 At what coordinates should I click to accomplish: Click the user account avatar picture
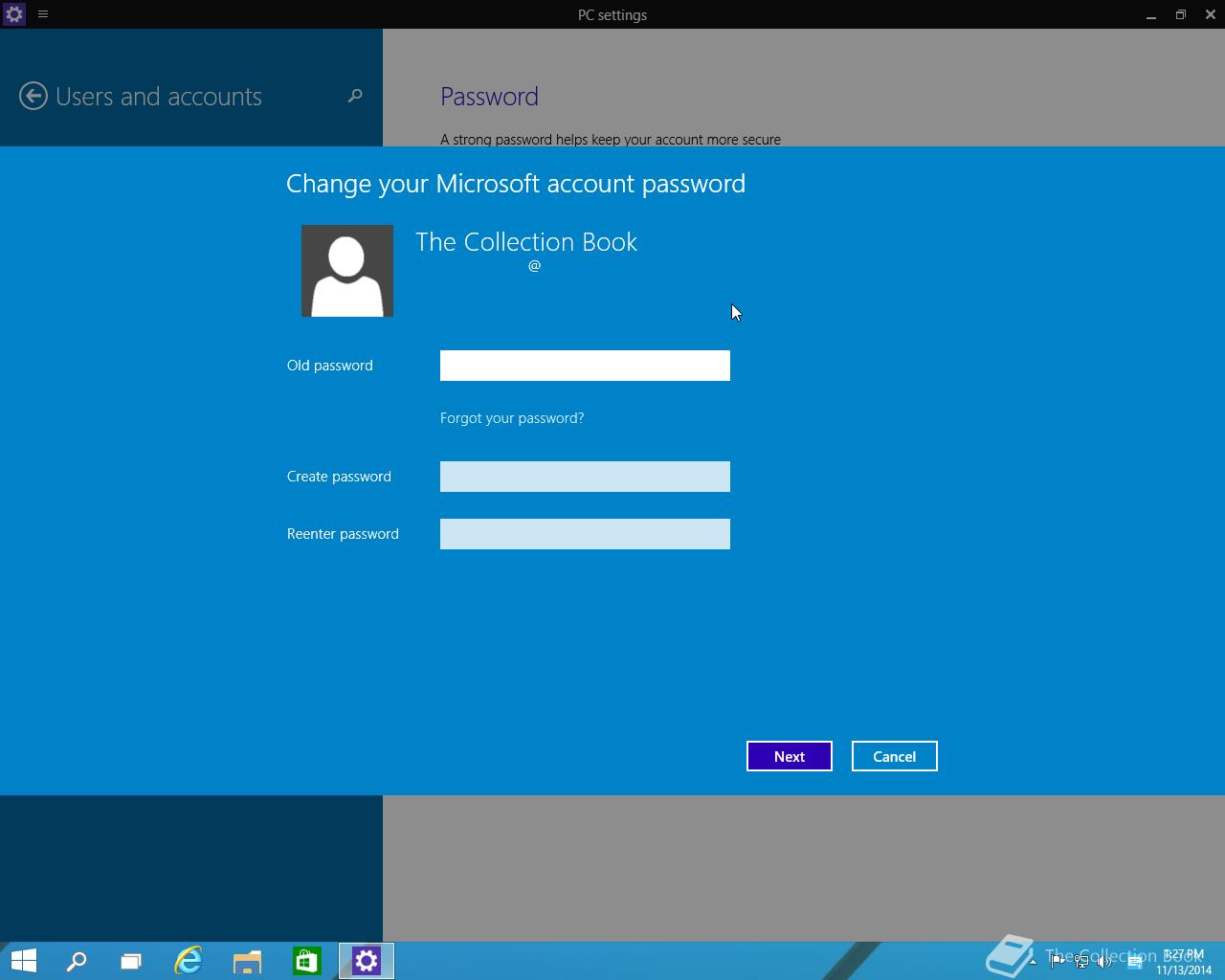tap(347, 271)
